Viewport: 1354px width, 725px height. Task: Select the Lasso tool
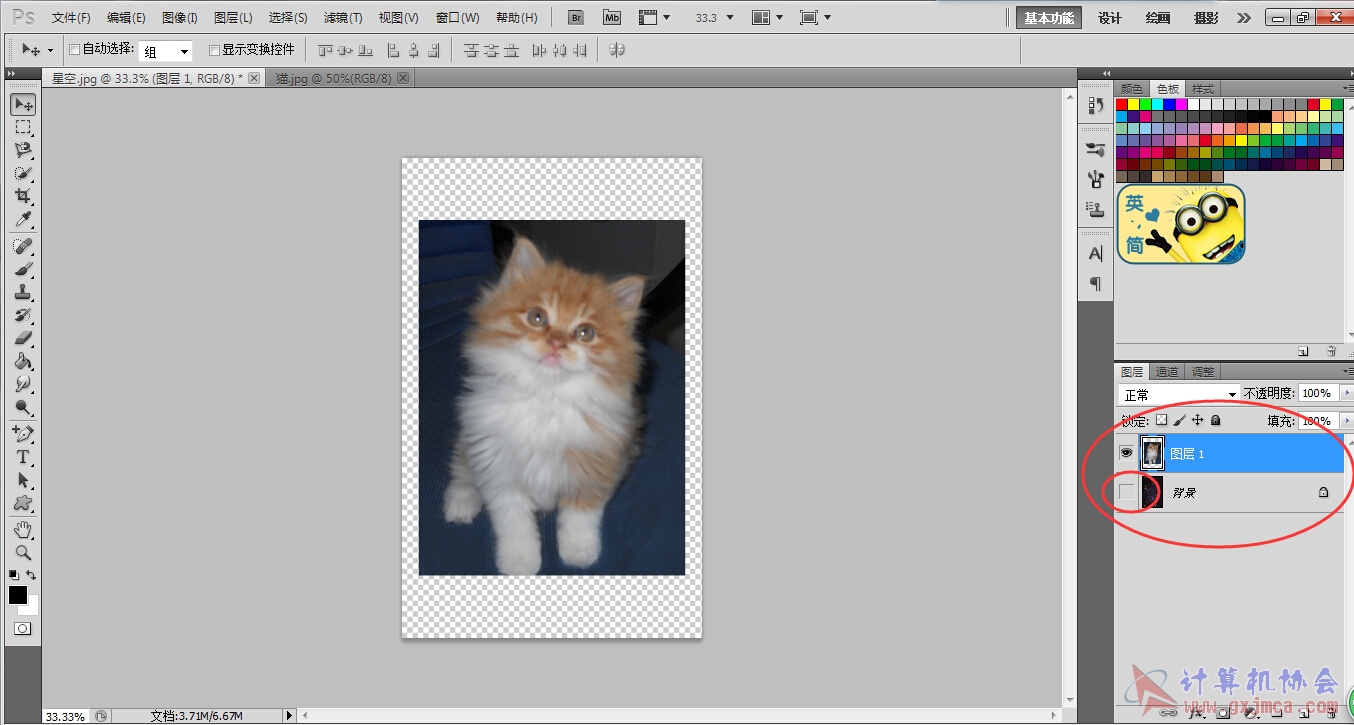pyautogui.click(x=23, y=150)
